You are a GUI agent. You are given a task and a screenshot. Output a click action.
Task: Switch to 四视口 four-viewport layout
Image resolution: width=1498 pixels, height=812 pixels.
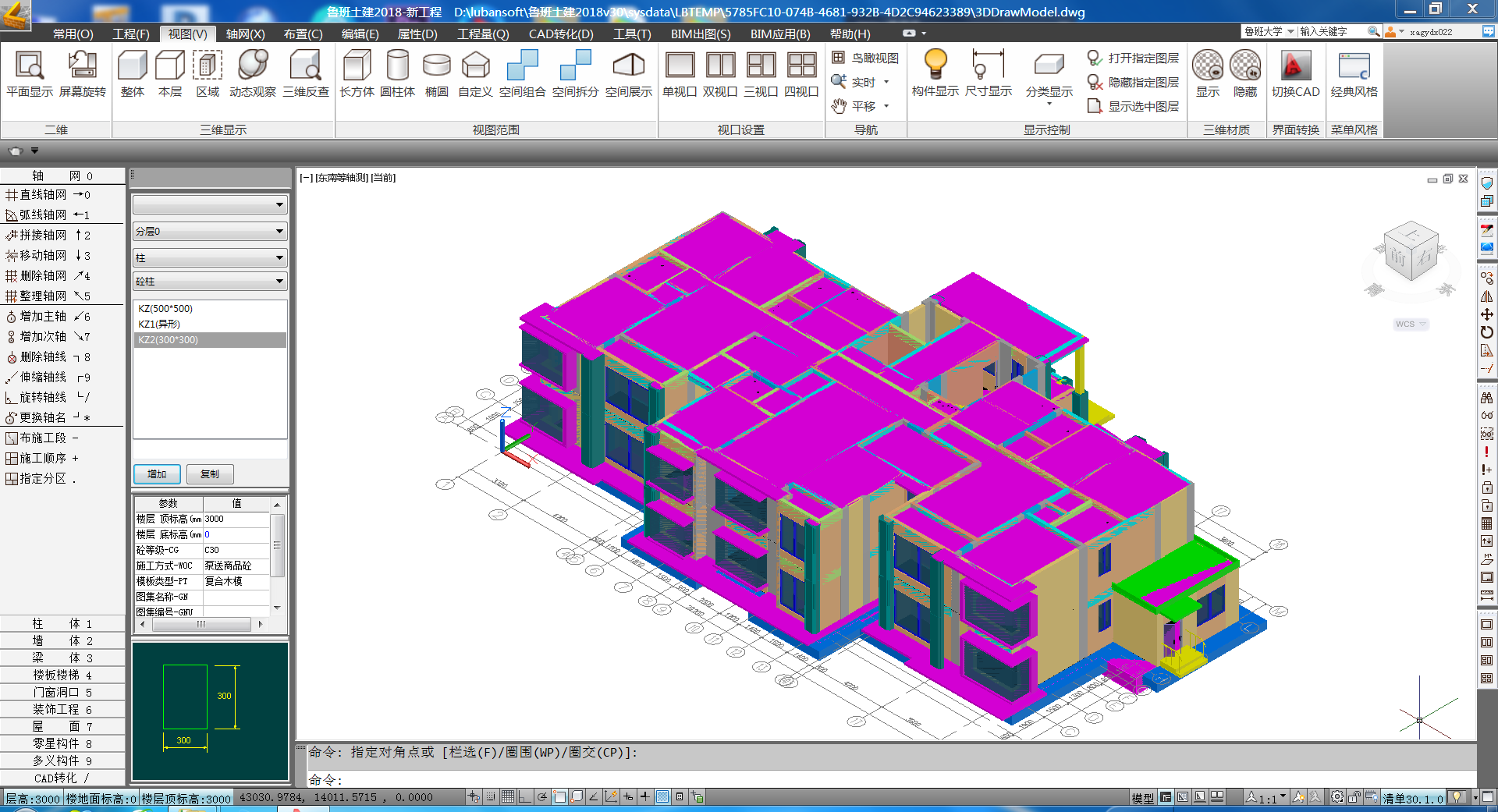[801, 66]
